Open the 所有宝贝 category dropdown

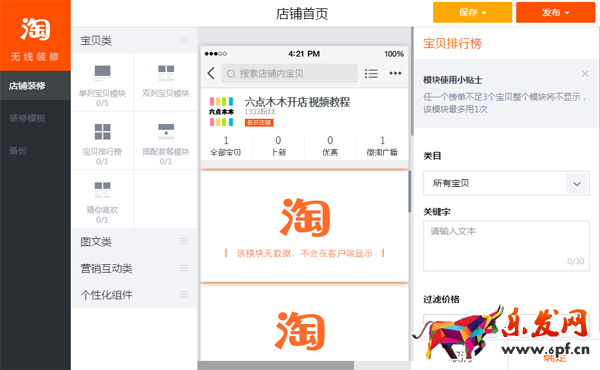506,183
